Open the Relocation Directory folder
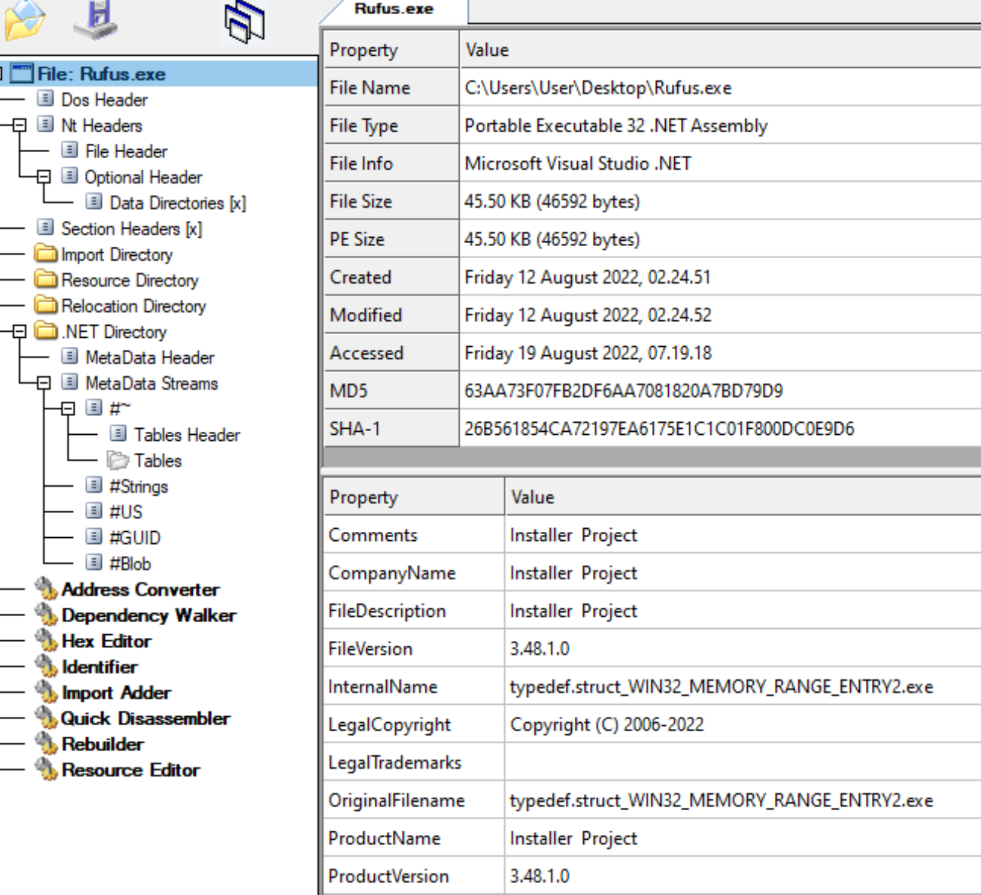 click(x=133, y=306)
